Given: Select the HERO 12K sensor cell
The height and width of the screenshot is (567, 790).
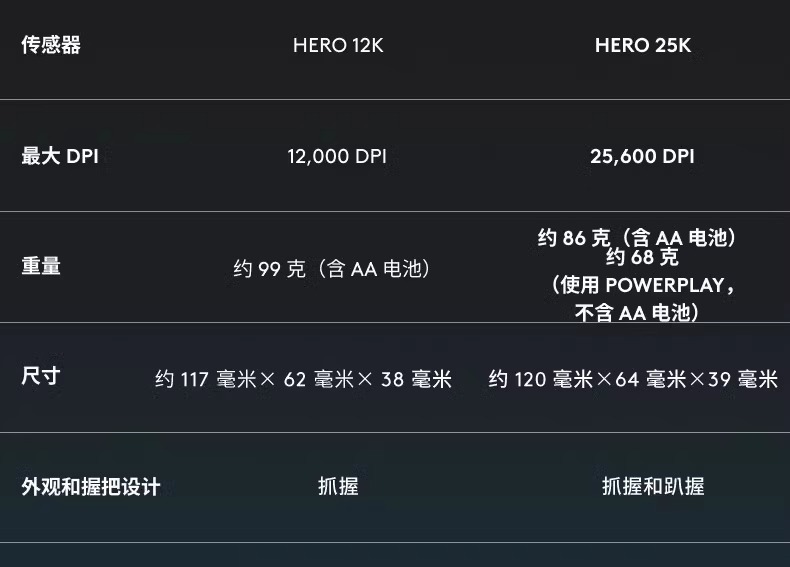Looking at the screenshot, I should tap(338, 45).
